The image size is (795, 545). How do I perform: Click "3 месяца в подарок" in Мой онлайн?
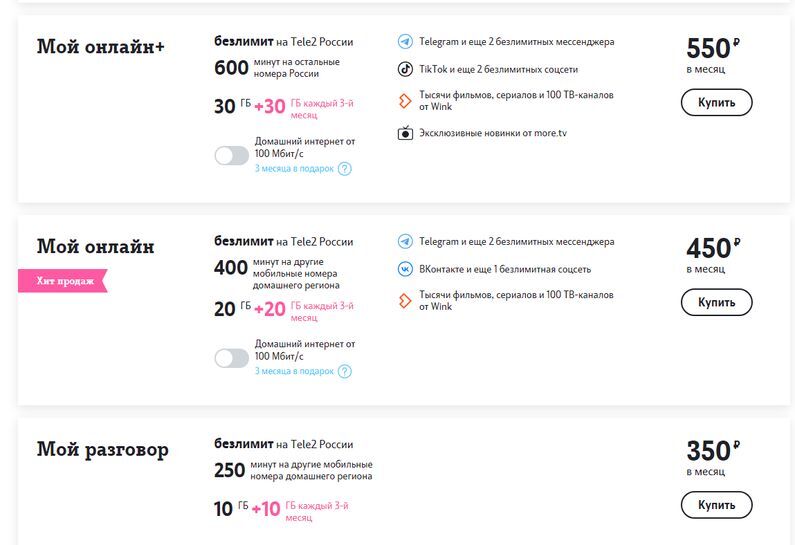(x=294, y=371)
